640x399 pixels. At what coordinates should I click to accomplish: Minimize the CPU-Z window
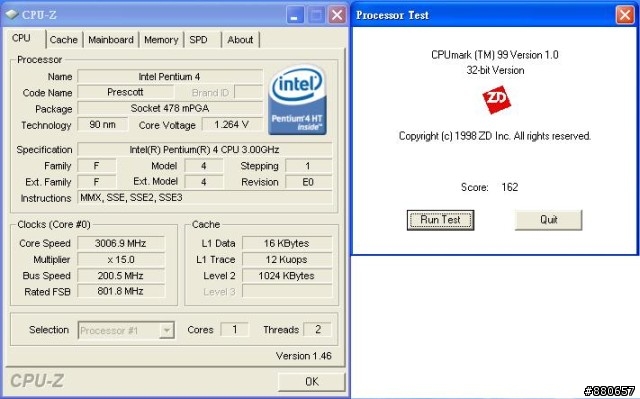(x=295, y=15)
